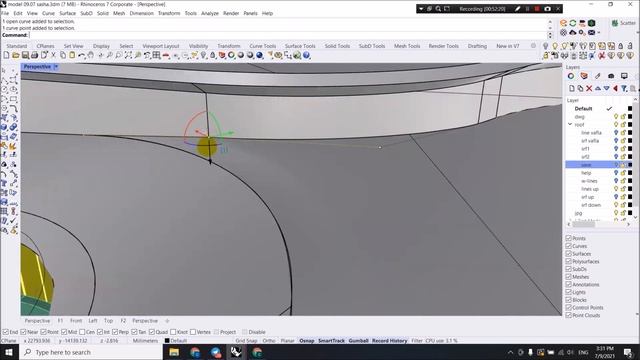640x360 pixels.
Task: Collapse the 'root' layer tree
Action: pos(570,124)
